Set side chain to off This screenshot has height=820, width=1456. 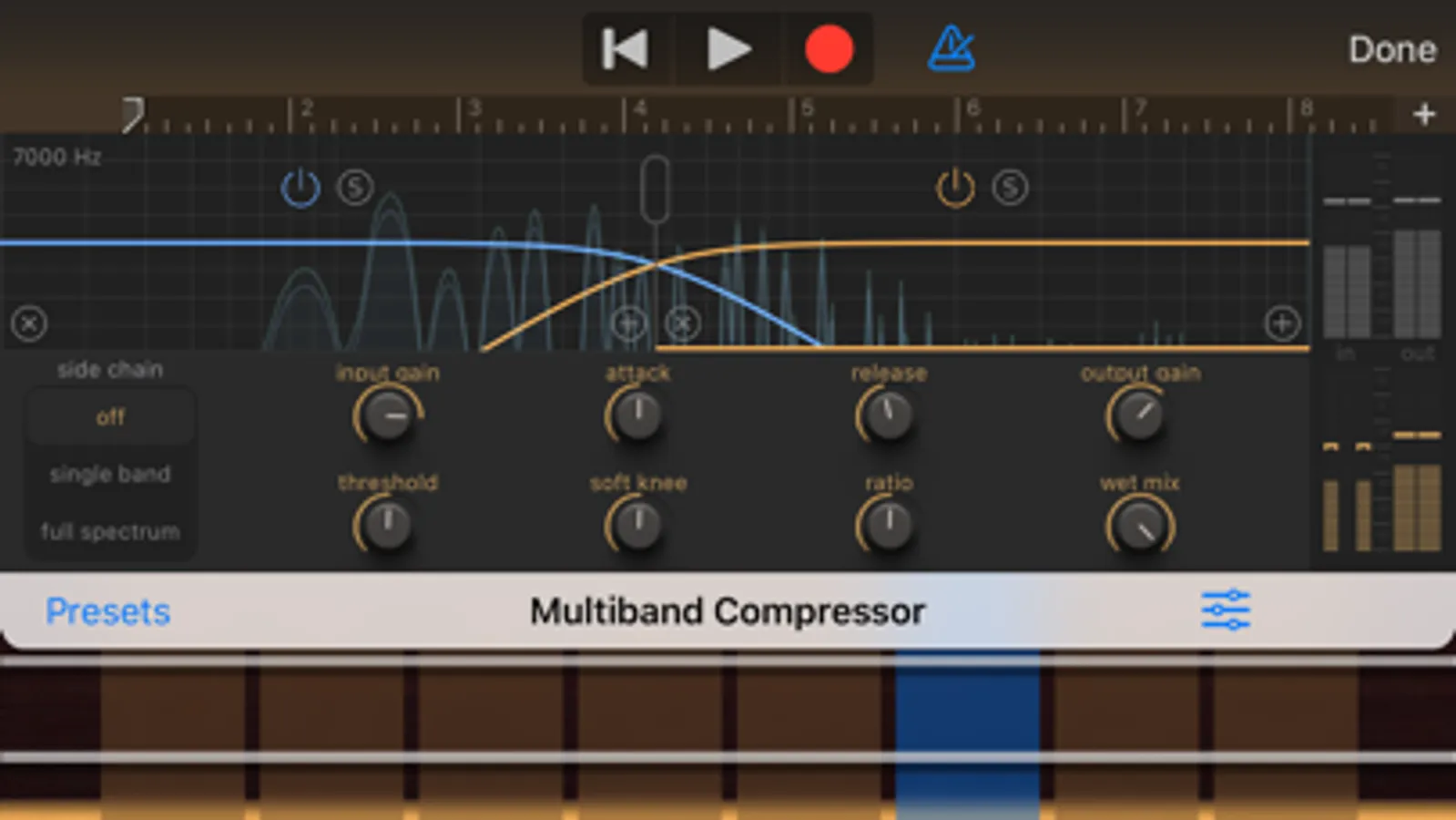tap(110, 417)
